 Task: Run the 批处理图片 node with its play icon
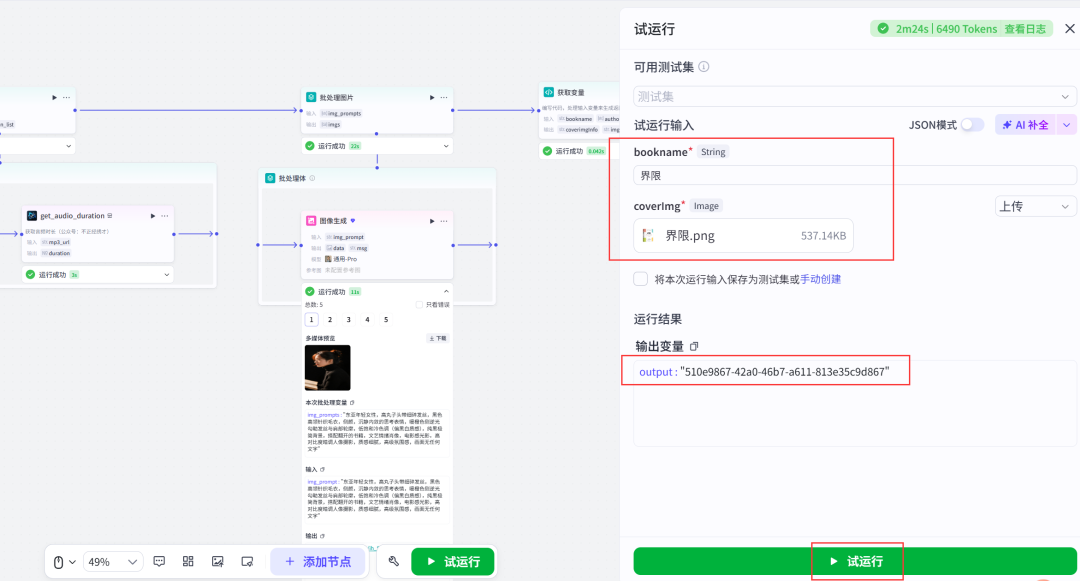point(432,98)
